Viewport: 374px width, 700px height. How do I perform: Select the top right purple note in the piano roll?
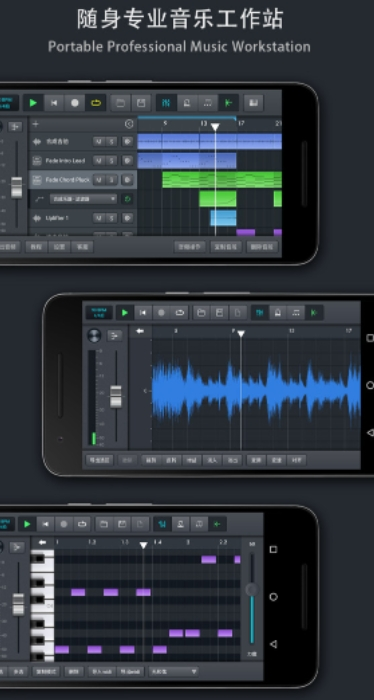(x=237, y=559)
